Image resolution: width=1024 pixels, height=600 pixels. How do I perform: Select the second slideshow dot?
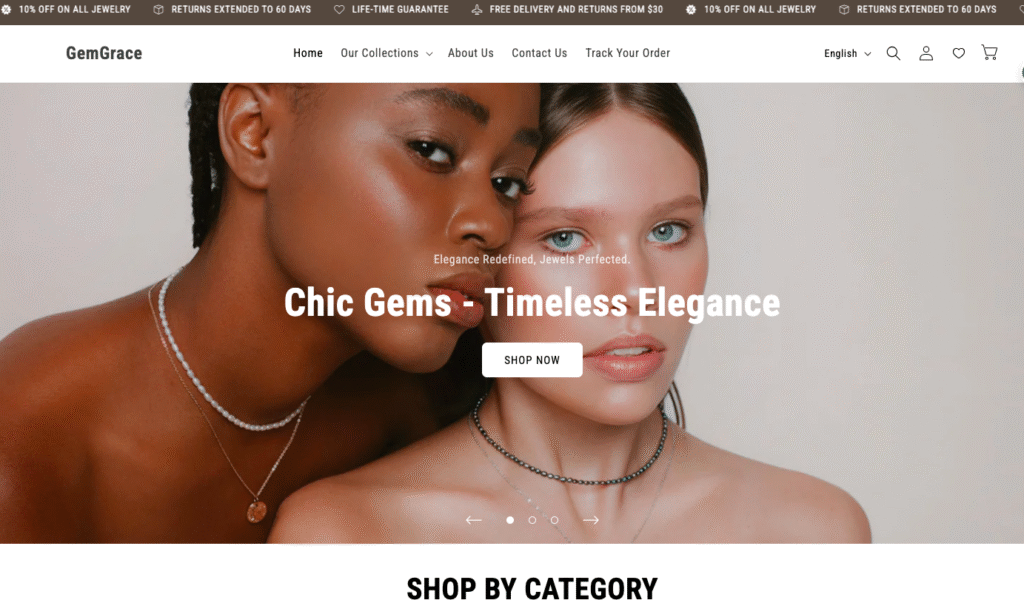532,520
